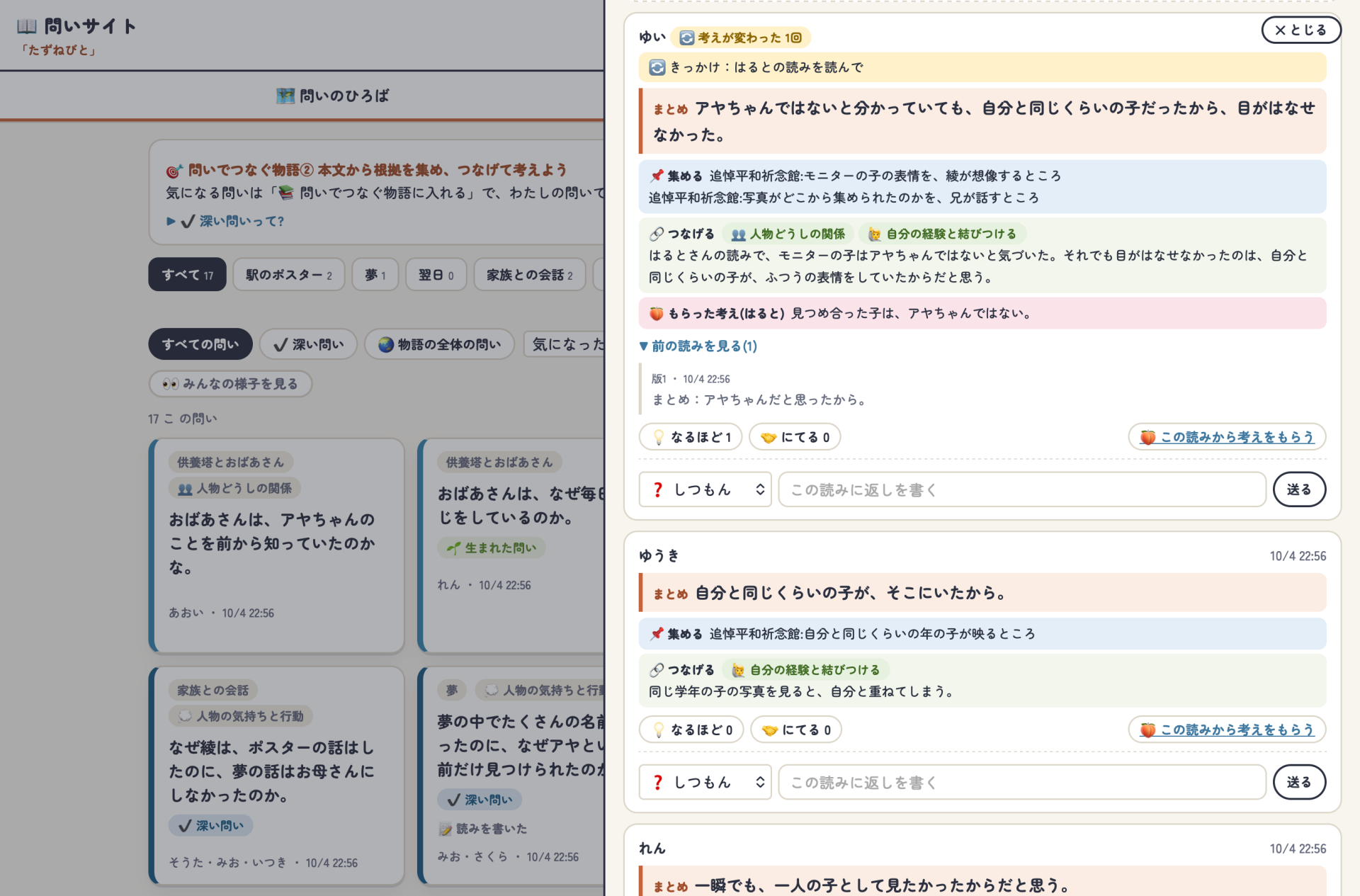Viewport: 1360px width, 896px height.
Task: Toggle すべての問い filter chip
Action: coord(200,344)
